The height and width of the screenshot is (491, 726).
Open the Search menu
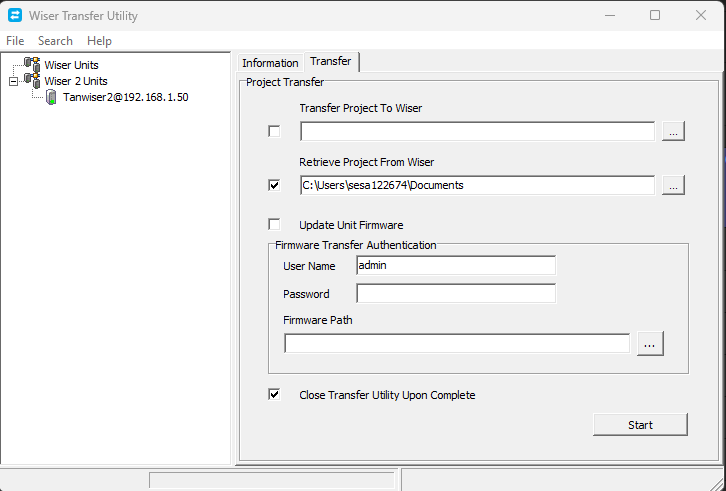pyautogui.click(x=55, y=41)
